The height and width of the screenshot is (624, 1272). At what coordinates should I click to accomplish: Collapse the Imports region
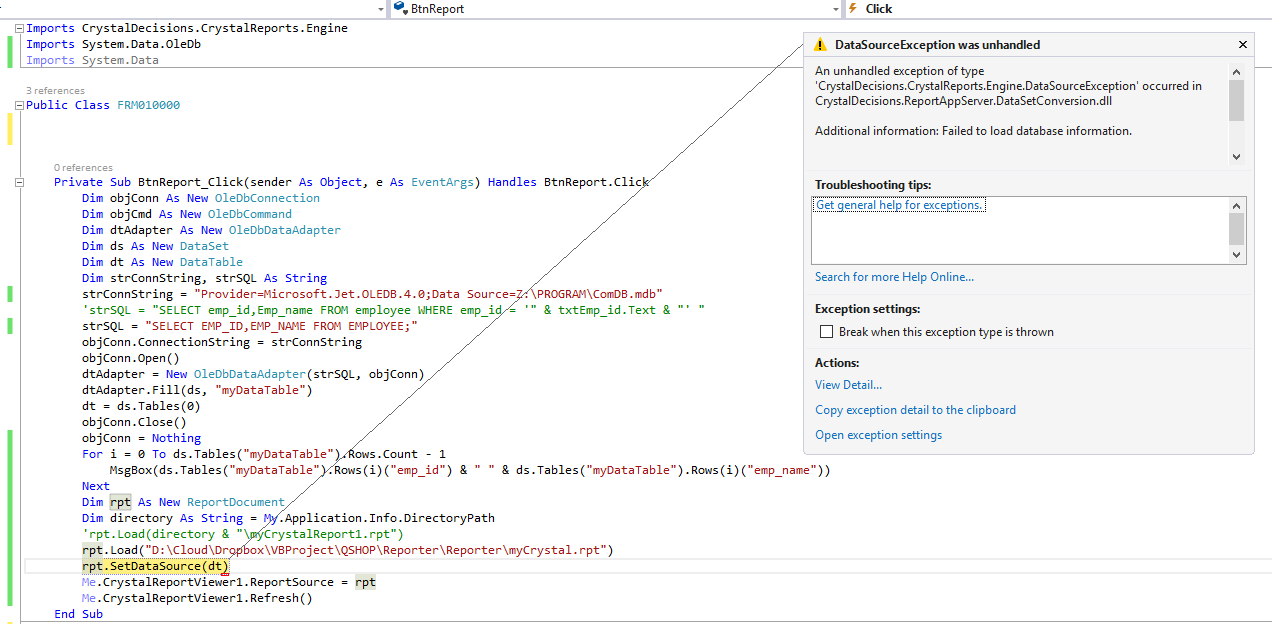(x=19, y=29)
